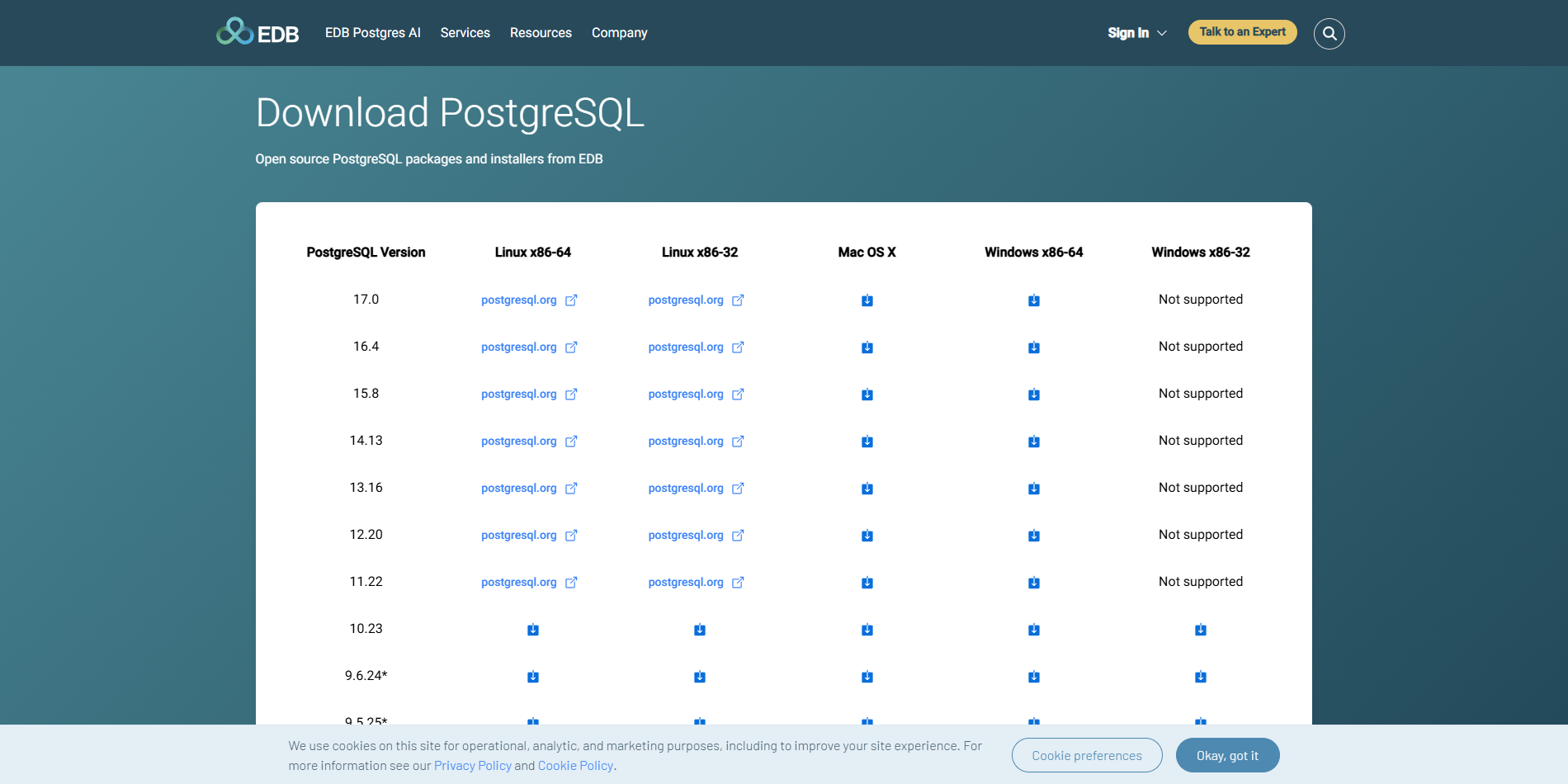This screenshot has width=1568, height=784.
Task: Download PostgreSQL 9.6.24 for Windows x86-32
Action: click(1201, 677)
